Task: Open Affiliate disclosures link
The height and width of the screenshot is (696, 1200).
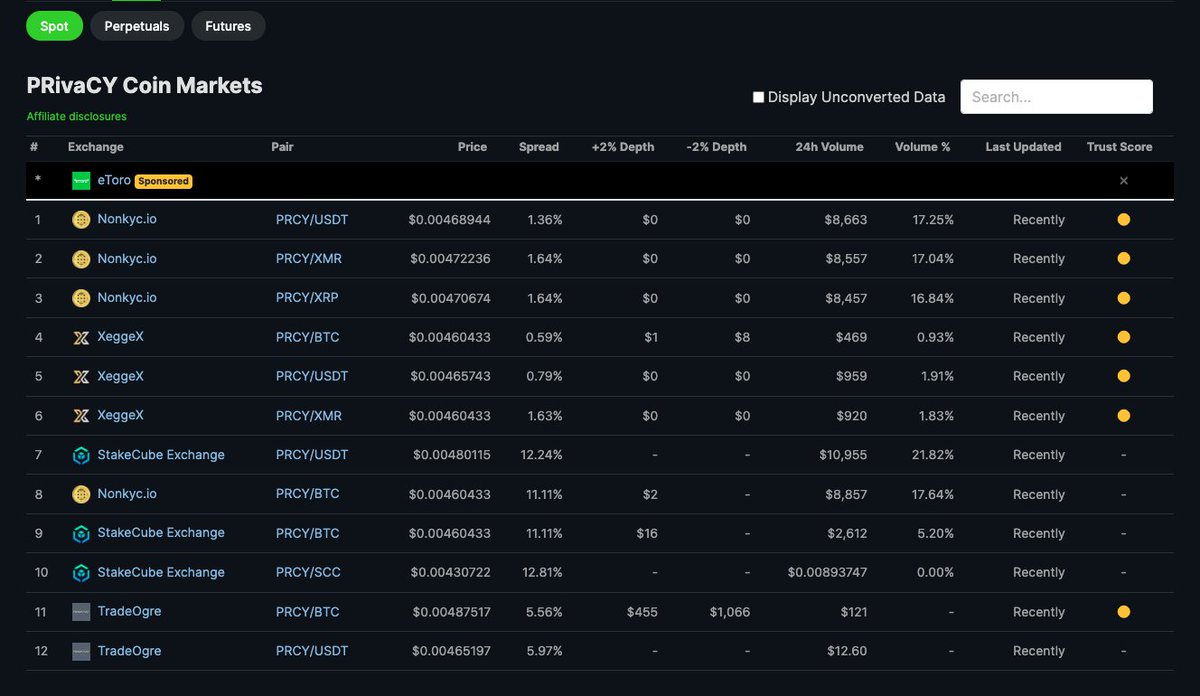Action: tap(77, 116)
